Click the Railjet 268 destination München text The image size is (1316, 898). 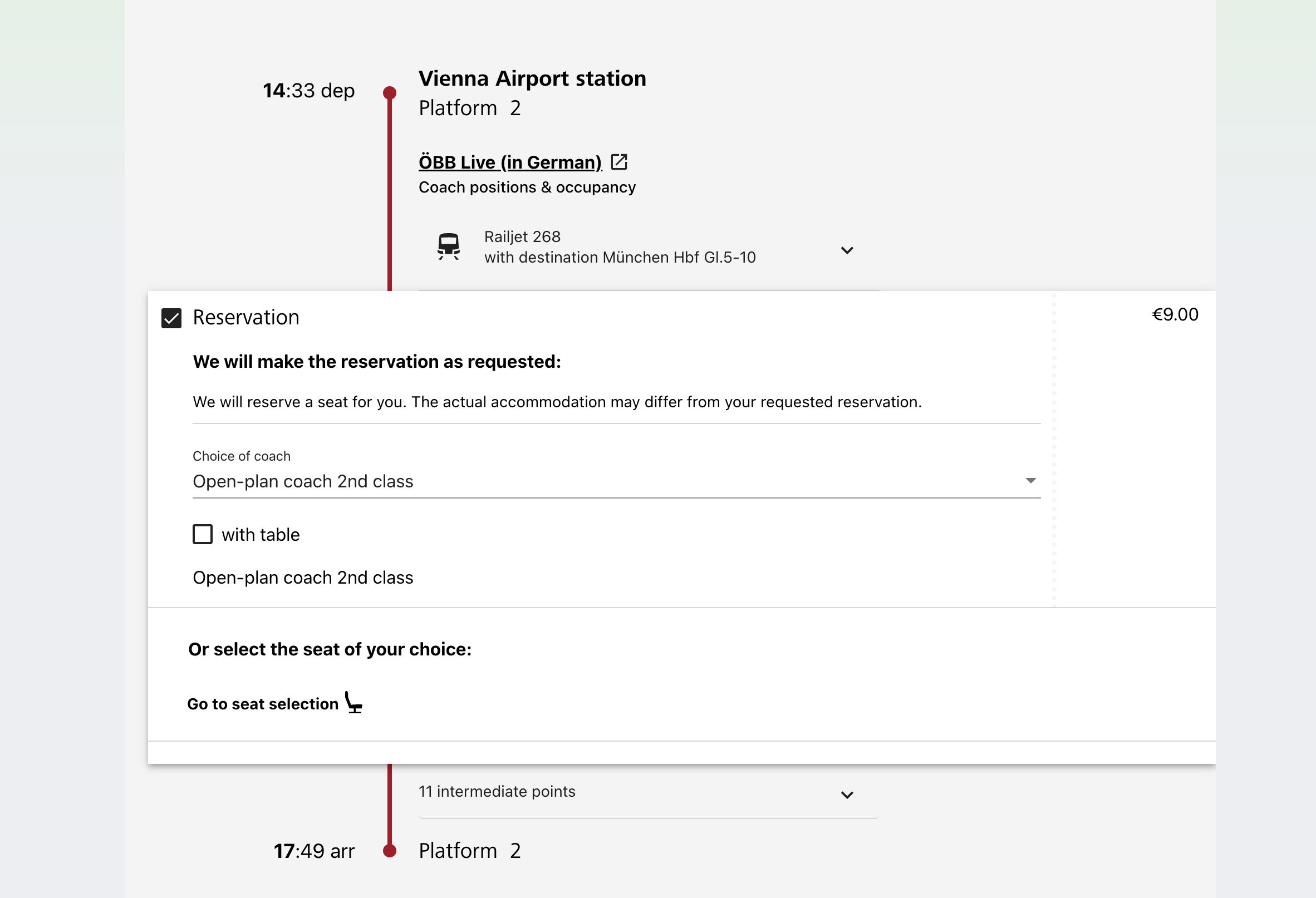point(620,258)
